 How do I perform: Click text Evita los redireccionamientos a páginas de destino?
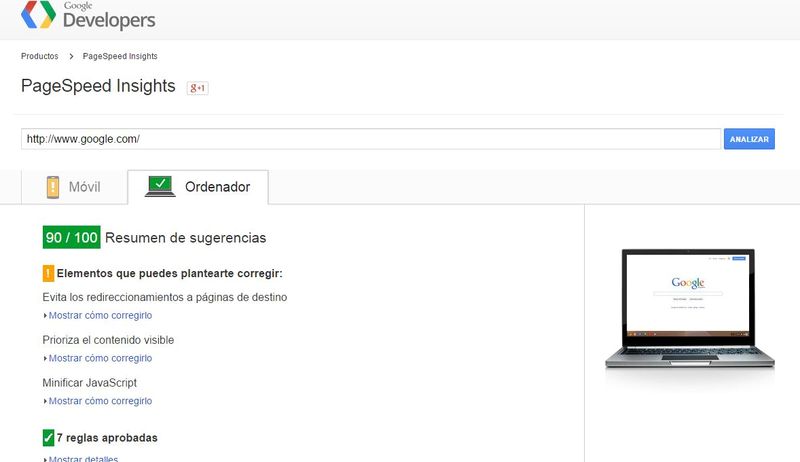pyautogui.click(x=165, y=297)
